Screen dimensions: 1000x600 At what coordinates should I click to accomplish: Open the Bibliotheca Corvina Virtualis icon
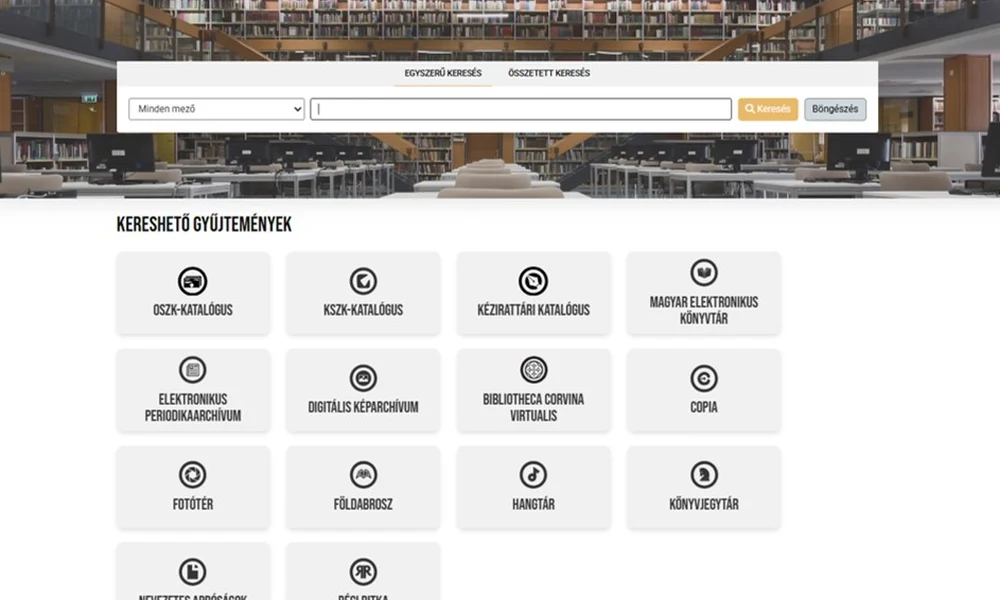tap(533, 370)
